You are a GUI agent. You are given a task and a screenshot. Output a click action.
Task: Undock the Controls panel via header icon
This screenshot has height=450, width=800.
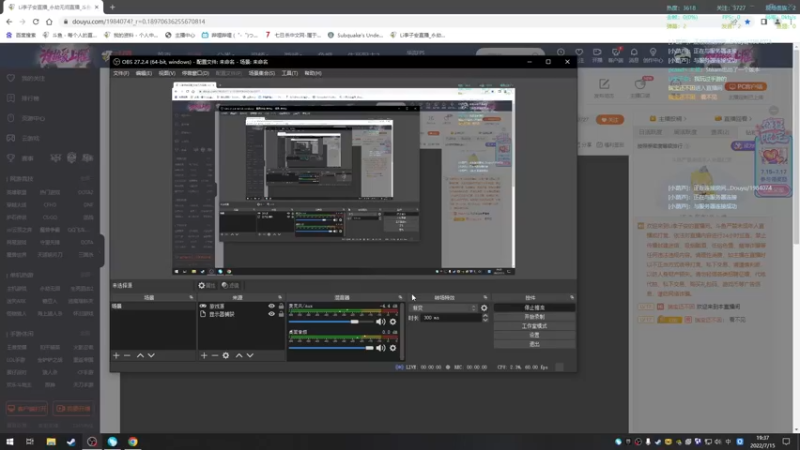[x=571, y=297]
